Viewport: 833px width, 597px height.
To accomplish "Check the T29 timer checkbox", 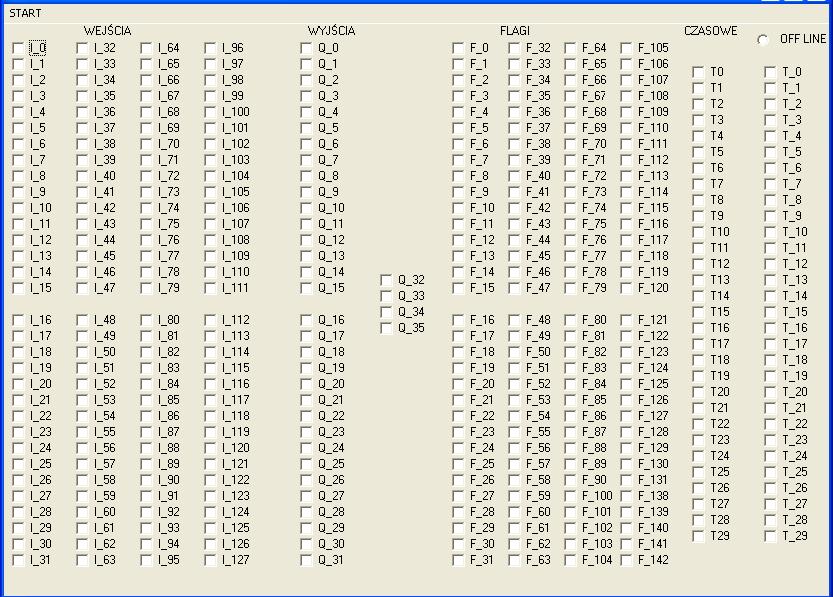I will pyautogui.click(x=698, y=536).
